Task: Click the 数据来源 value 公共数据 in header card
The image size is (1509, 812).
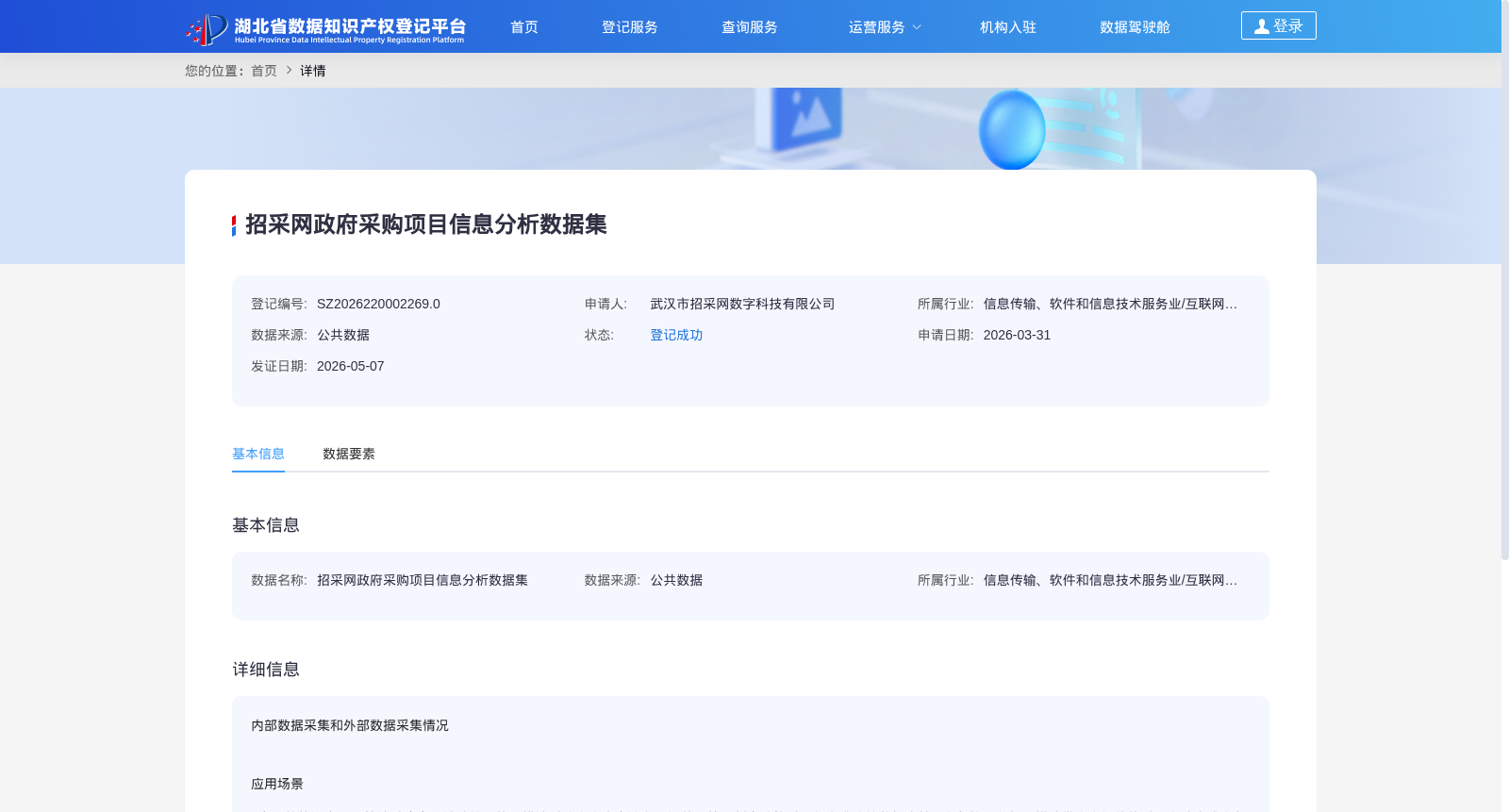Action: [343, 335]
